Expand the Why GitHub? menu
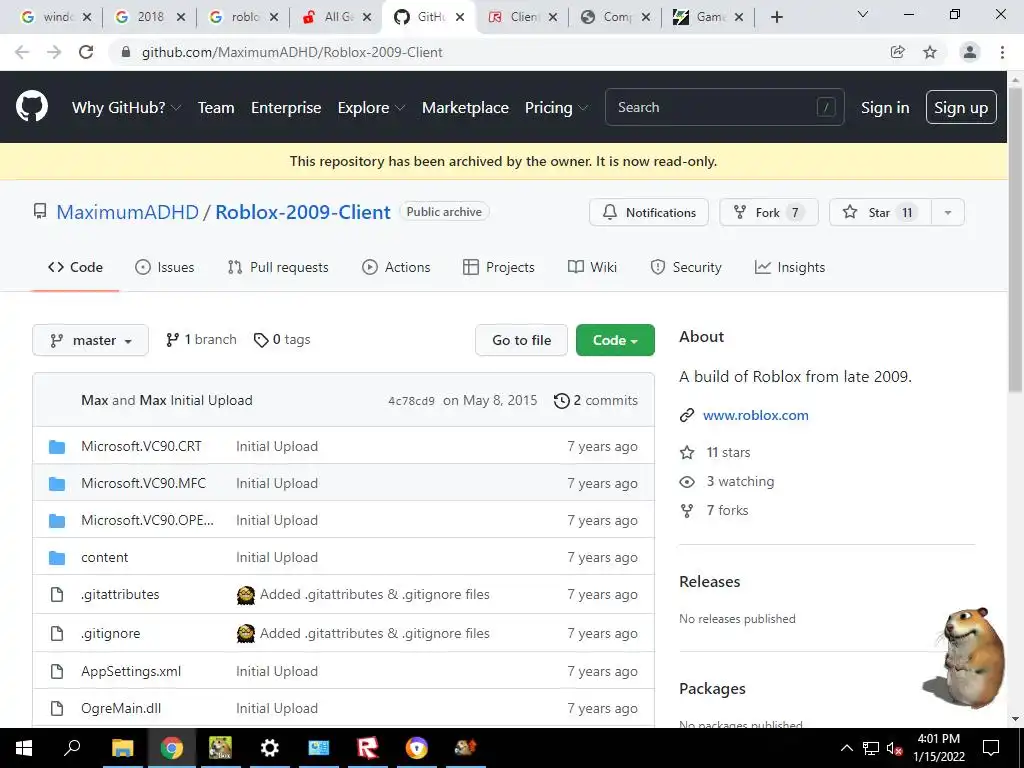The width and height of the screenshot is (1024, 768). point(126,108)
